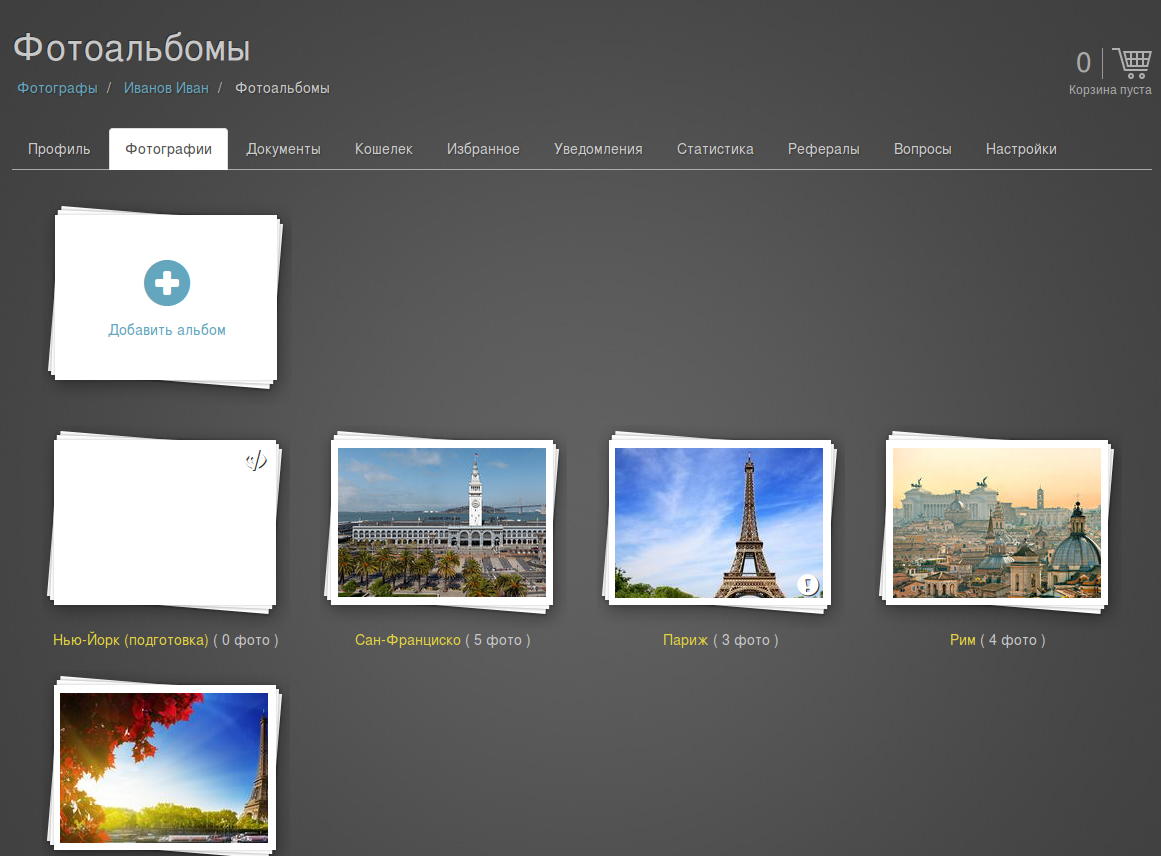Image resolution: width=1161 pixels, height=856 pixels.
Task: View the Статистика tab
Action: tap(715, 149)
